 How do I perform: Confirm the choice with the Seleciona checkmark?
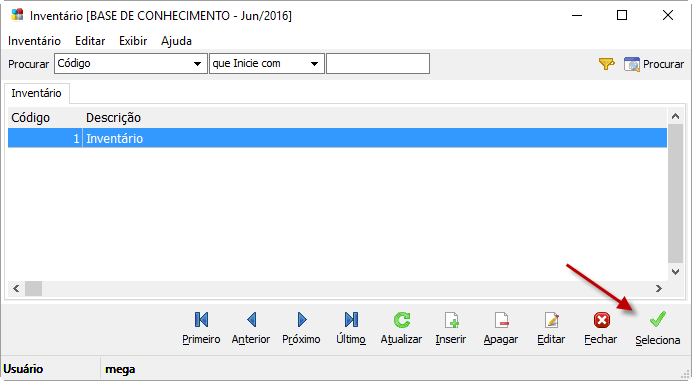tap(658, 329)
